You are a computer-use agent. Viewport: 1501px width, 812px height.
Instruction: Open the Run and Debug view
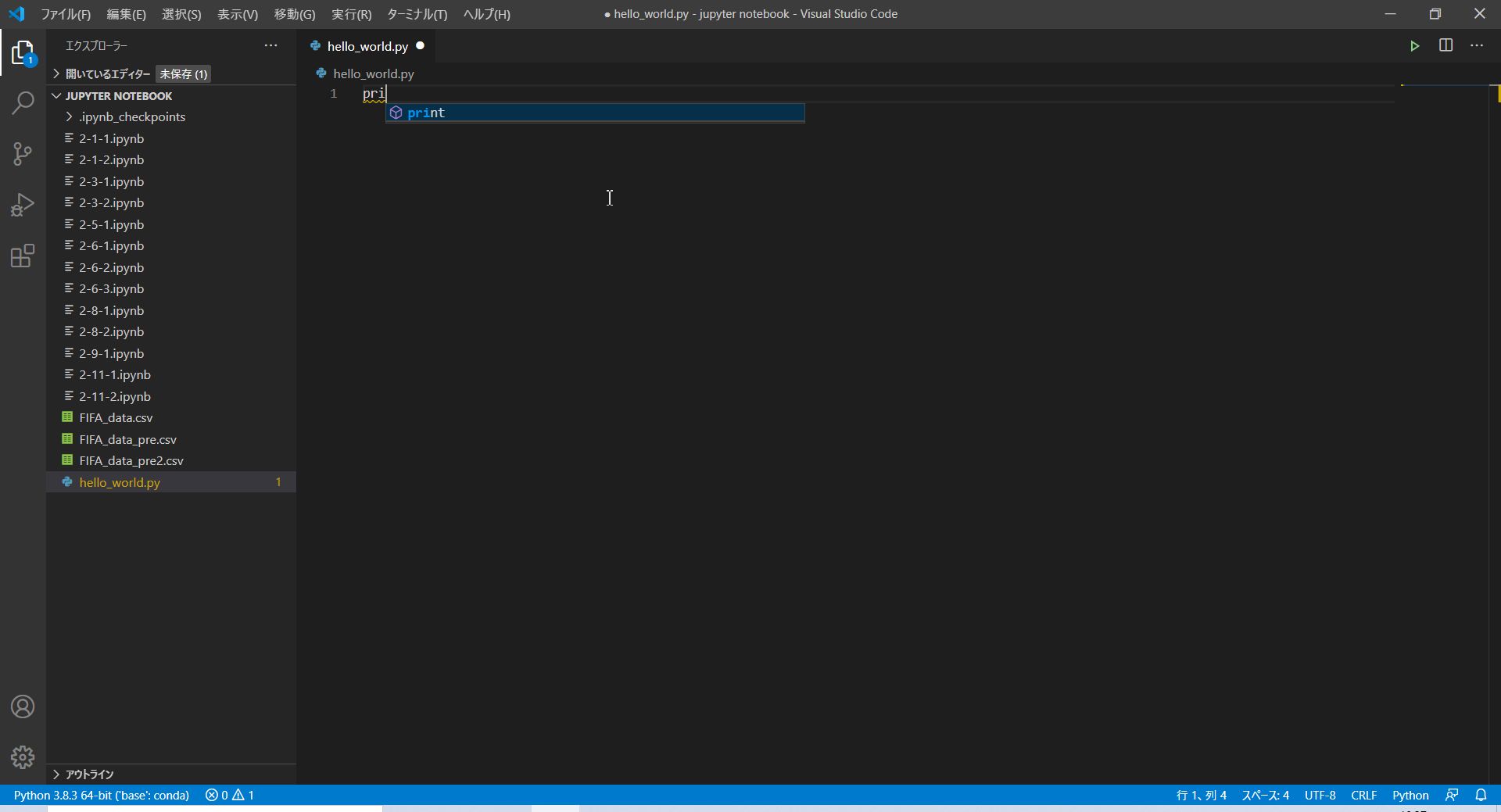click(23, 204)
